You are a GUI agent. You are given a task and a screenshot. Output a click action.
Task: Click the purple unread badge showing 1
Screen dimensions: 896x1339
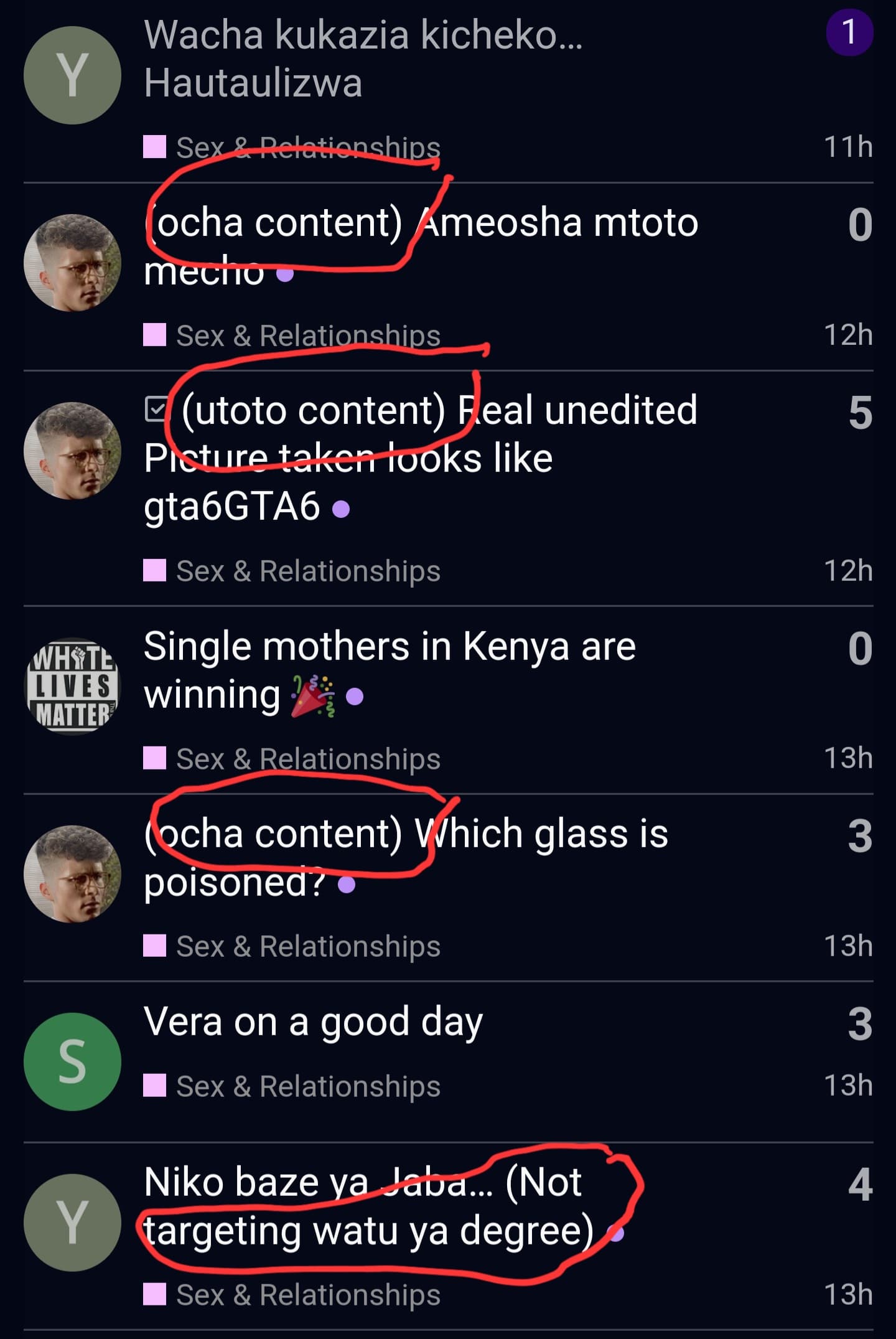pyautogui.click(x=849, y=32)
